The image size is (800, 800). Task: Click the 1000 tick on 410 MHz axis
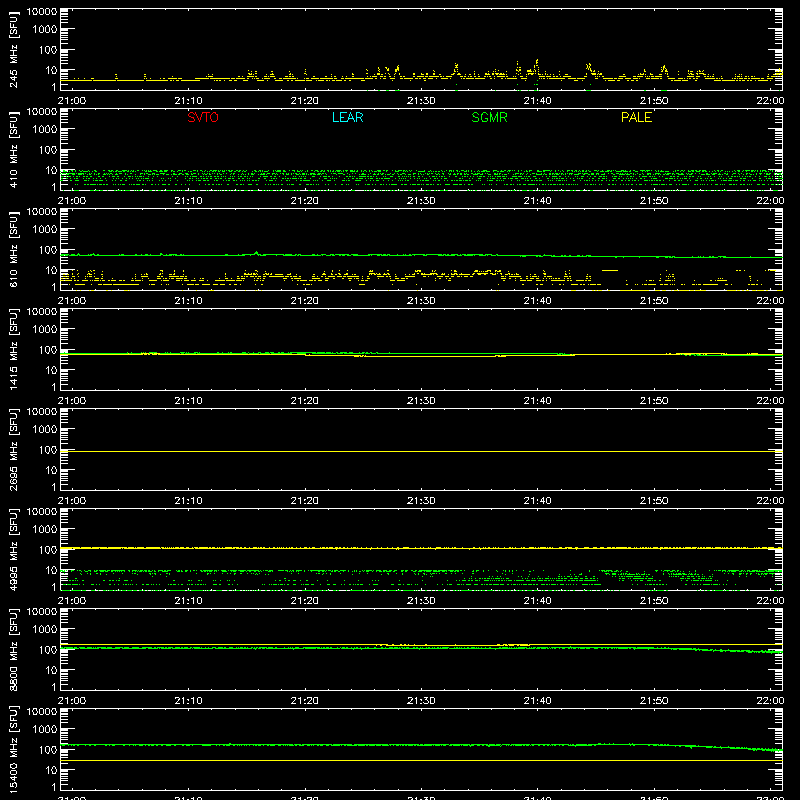point(45,130)
